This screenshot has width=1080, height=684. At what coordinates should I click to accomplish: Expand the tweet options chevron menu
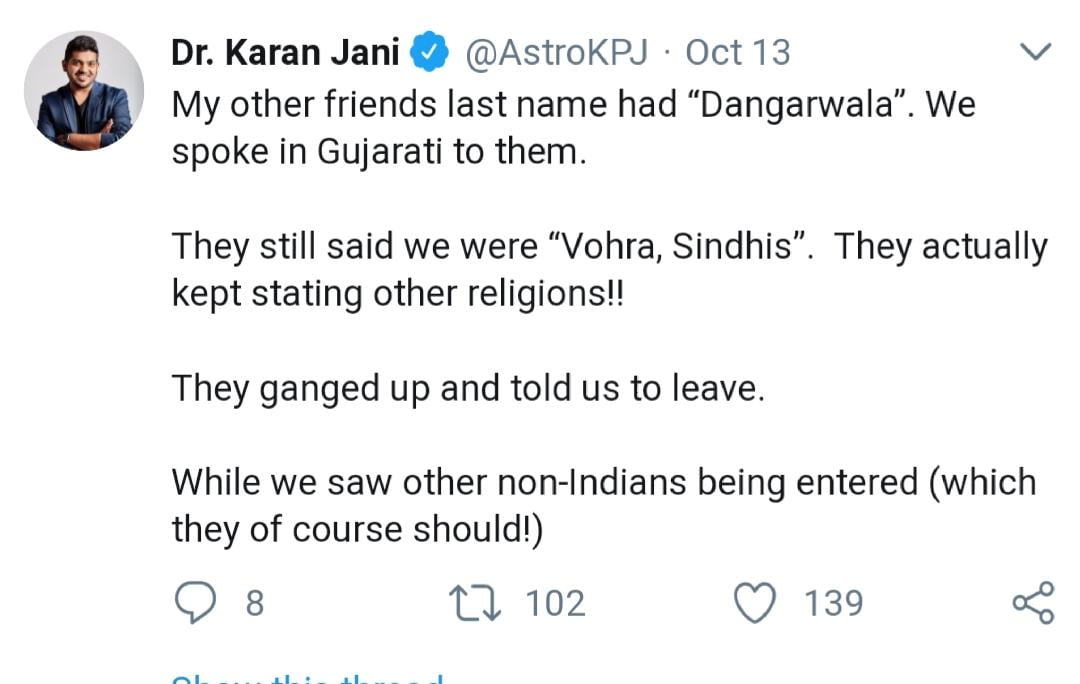pos(1035,51)
